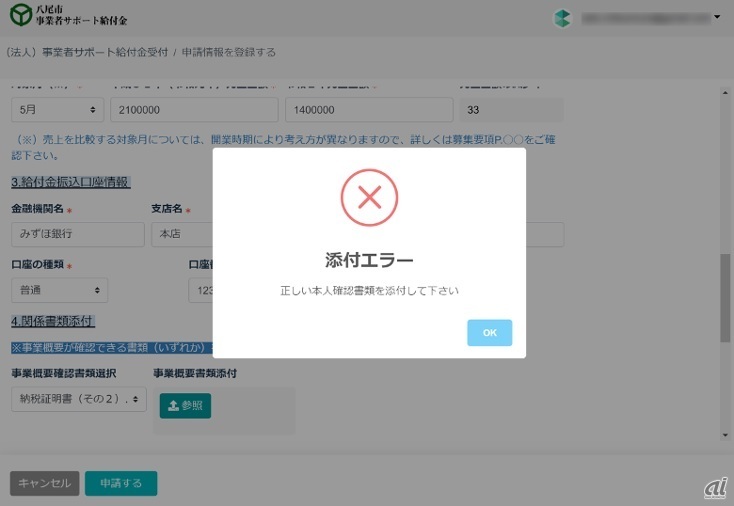Image resolution: width=734 pixels, height=506 pixels.
Task: Open the 納税証明書（その２） dropdown
Action: pyautogui.click(x=79, y=399)
